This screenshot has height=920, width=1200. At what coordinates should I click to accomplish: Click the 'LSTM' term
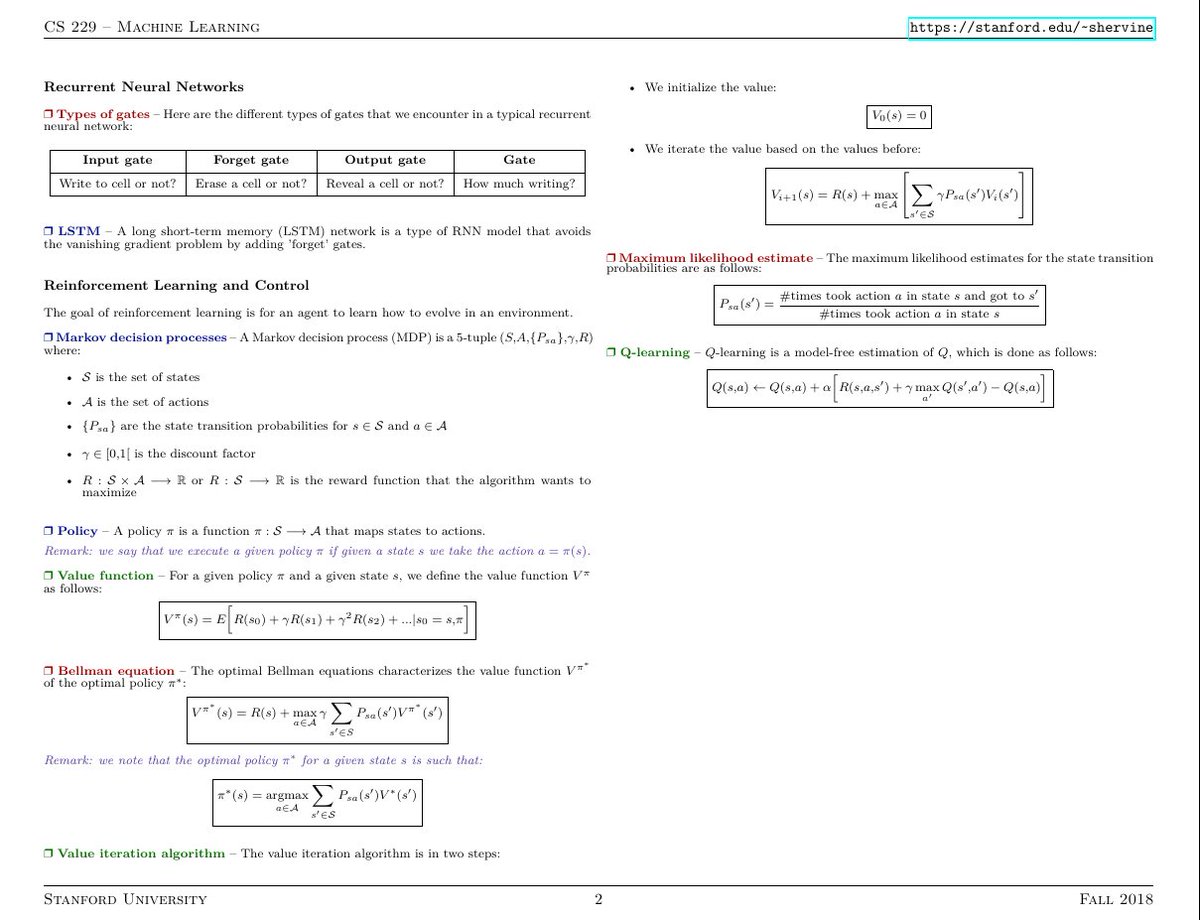[79, 231]
